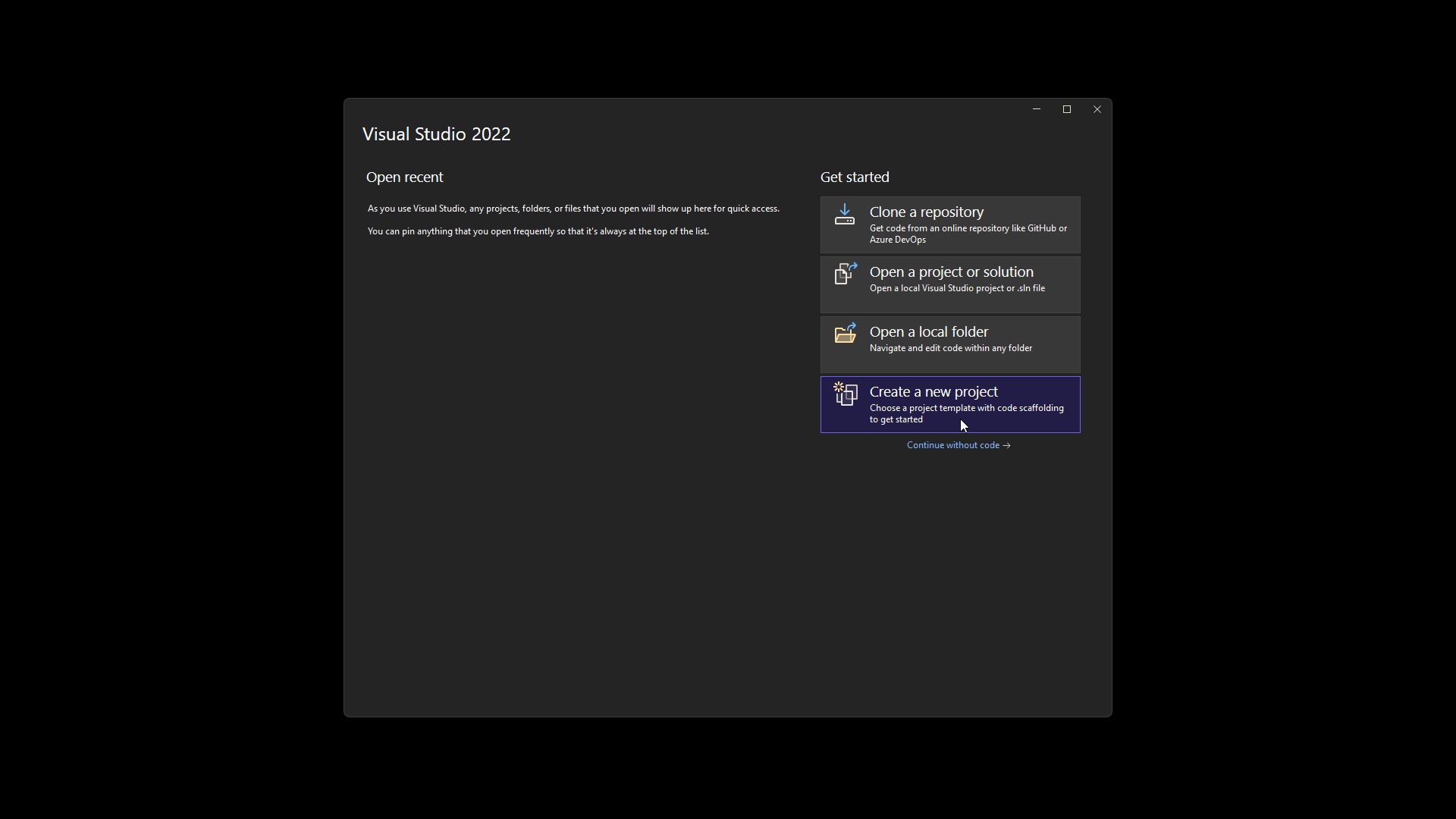1456x819 pixels.
Task: Click the GitHub or Azure DevOps description text
Action: pyautogui.click(x=968, y=234)
